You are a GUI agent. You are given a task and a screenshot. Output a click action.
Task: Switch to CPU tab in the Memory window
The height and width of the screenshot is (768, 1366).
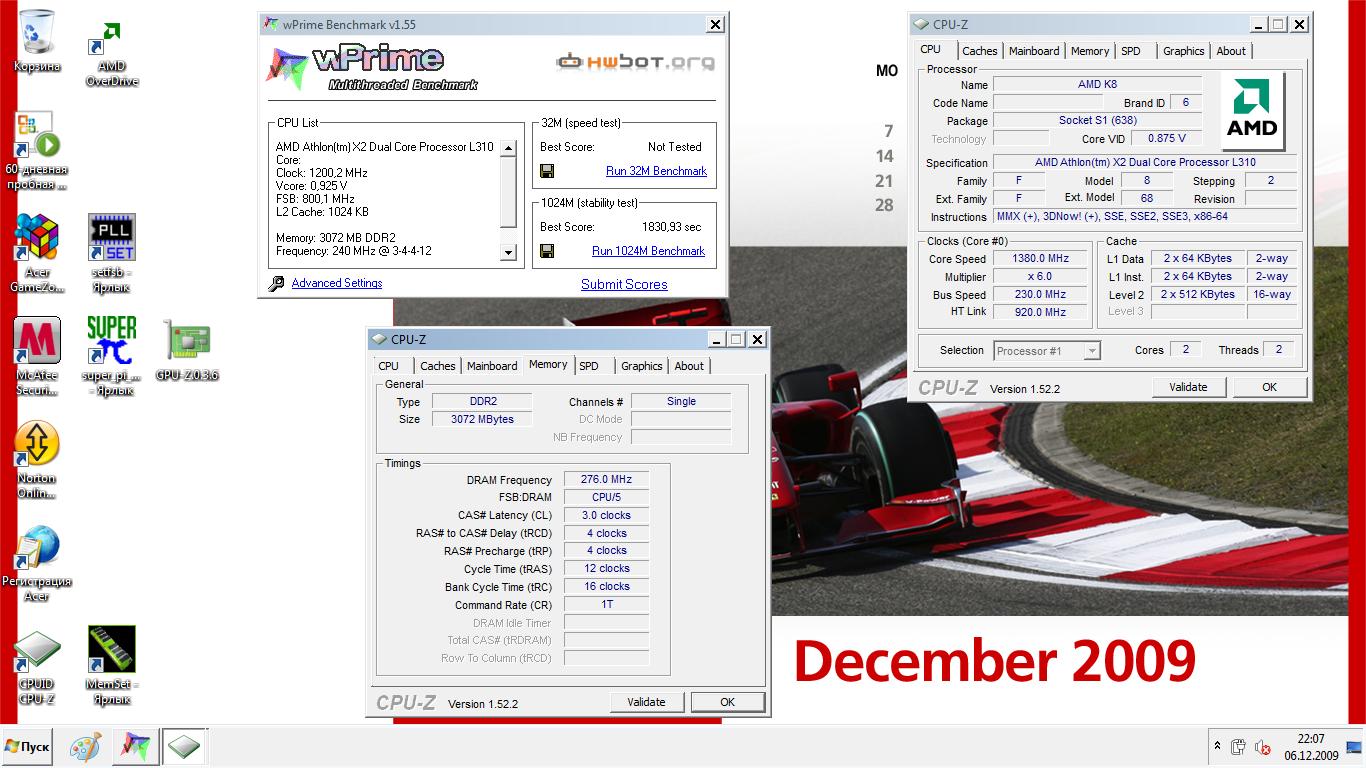389,366
